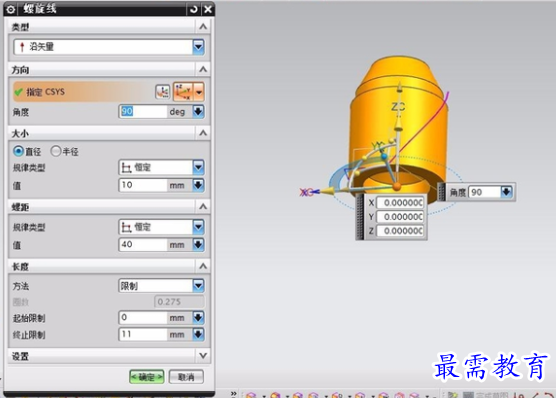Viewport: 556px width, 398px height.
Task: Collapse the 方向 section
Action: 203,69
